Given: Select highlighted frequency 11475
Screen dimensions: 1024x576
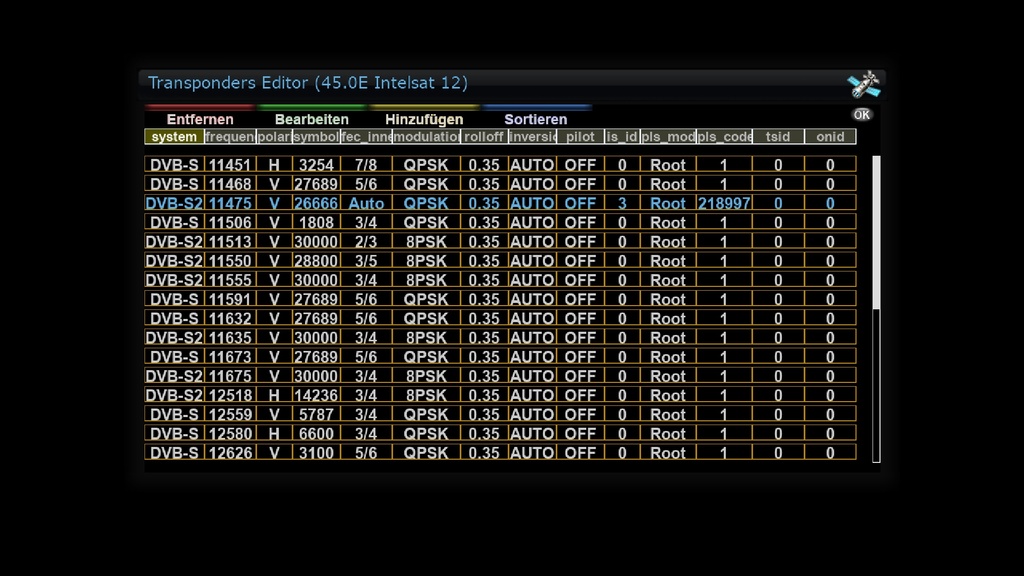Looking at the screenshot, I should (230, 204).
